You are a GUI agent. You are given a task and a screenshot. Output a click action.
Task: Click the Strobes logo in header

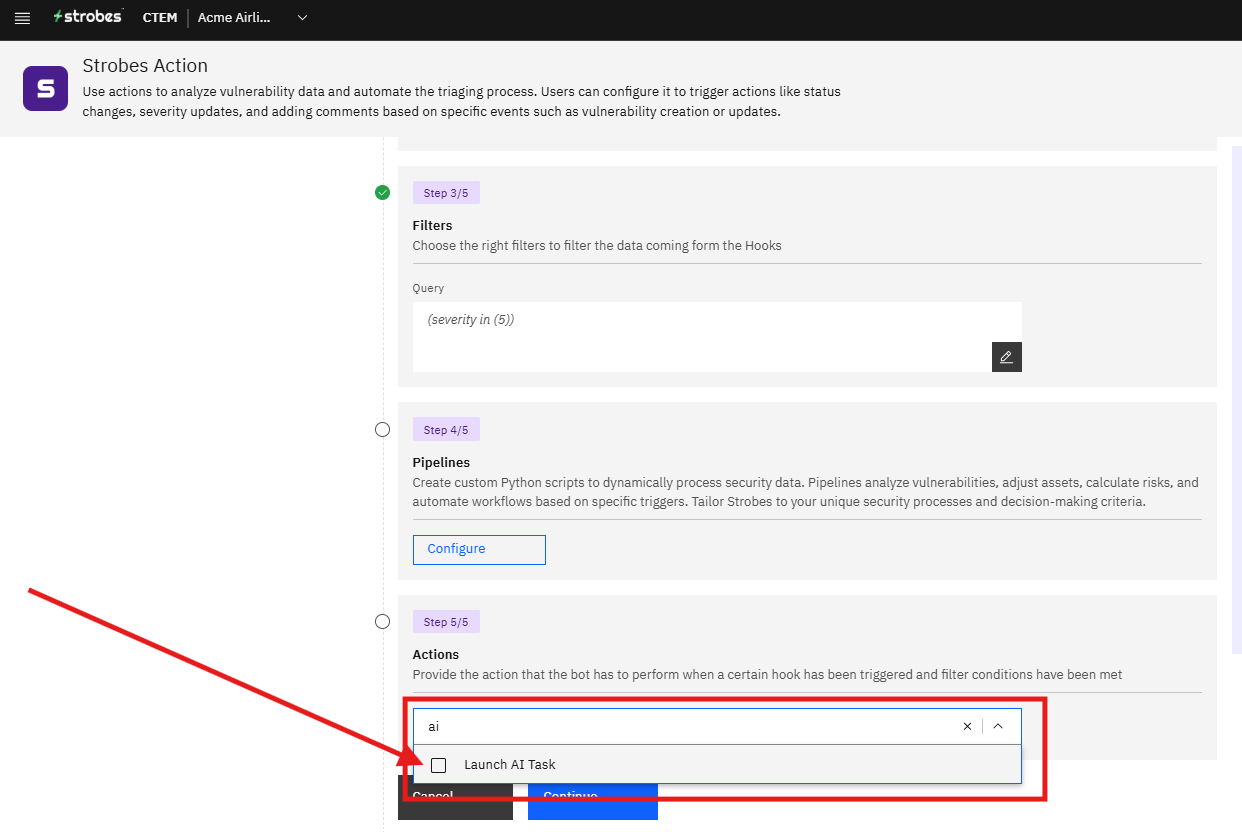[88, 17]
